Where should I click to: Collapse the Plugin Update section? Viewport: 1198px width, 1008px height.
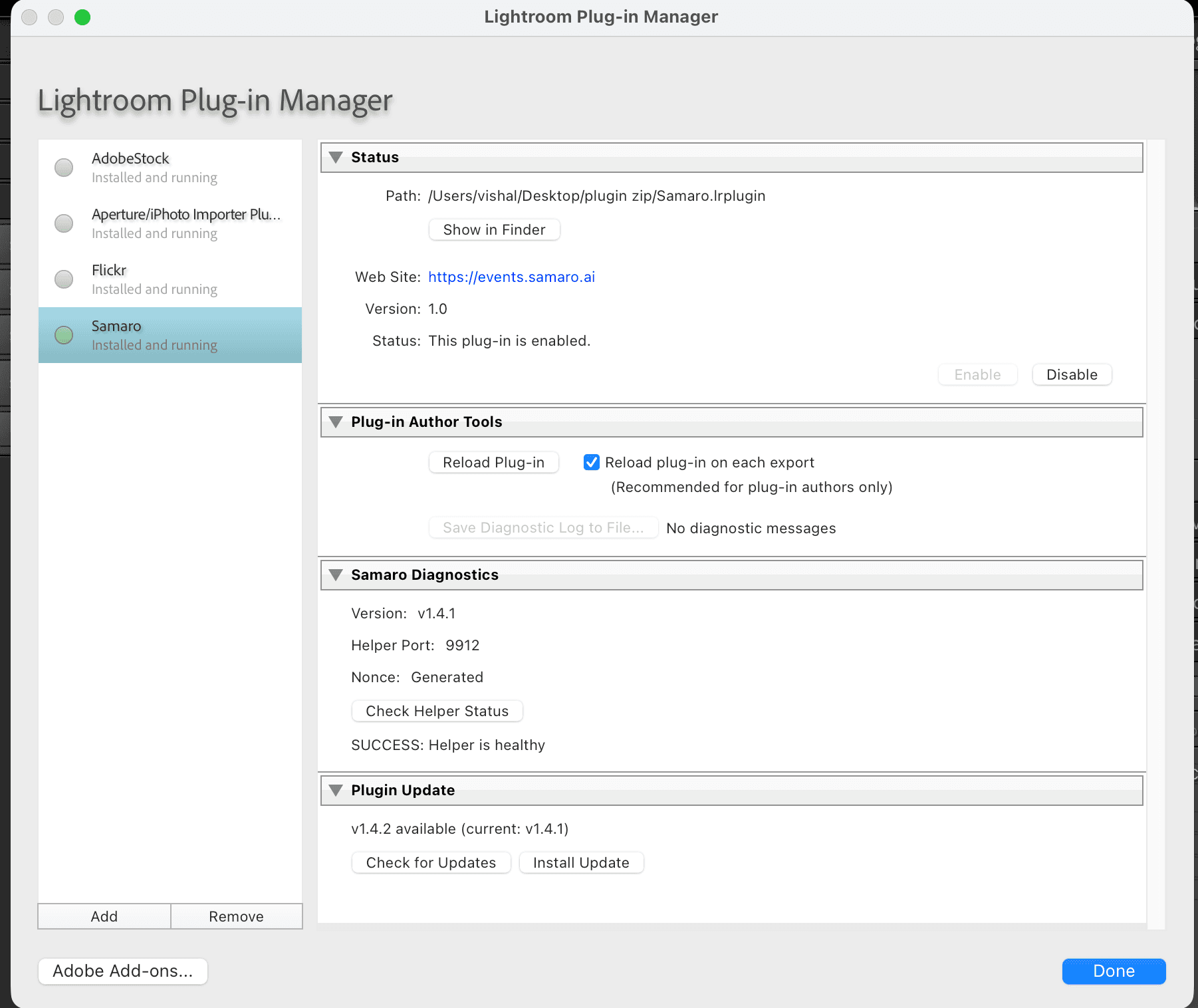pyautogui.click(x=336, y=791)
